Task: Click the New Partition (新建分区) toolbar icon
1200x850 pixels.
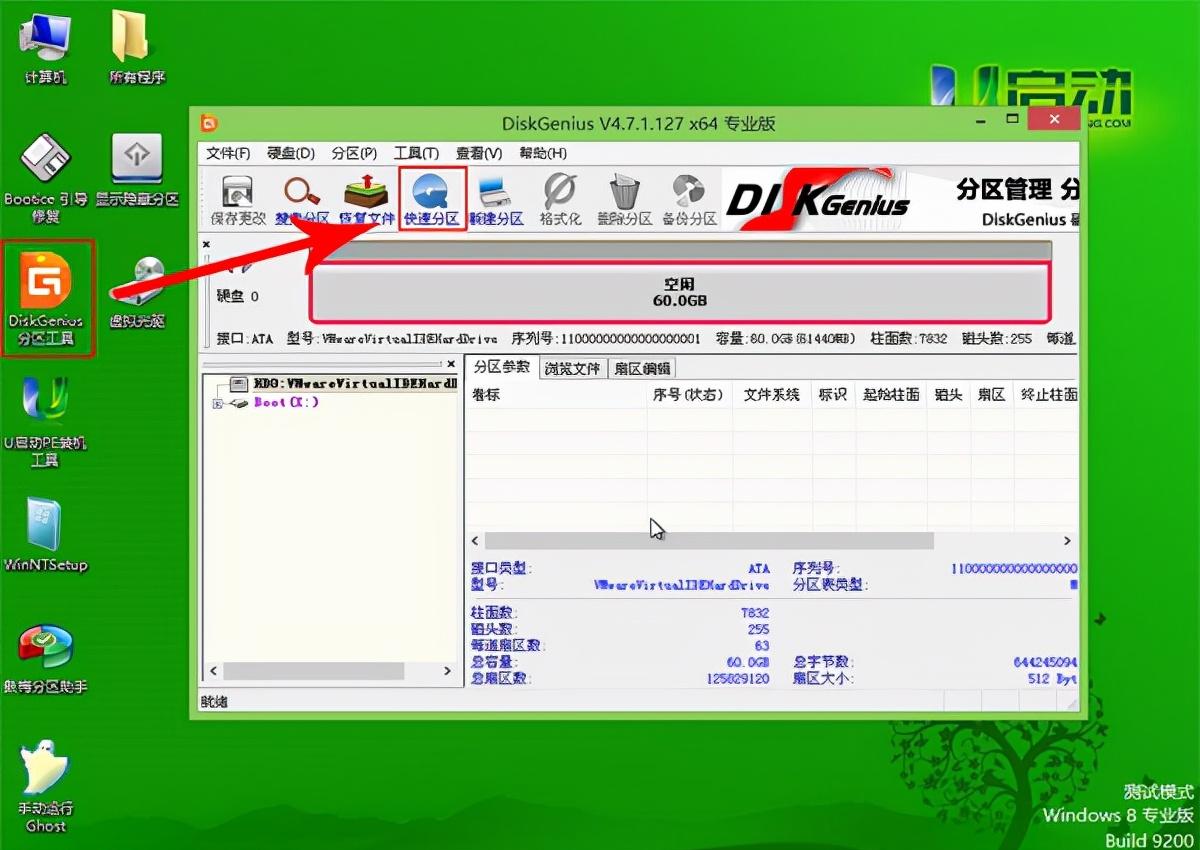Action: click(496, 201)
